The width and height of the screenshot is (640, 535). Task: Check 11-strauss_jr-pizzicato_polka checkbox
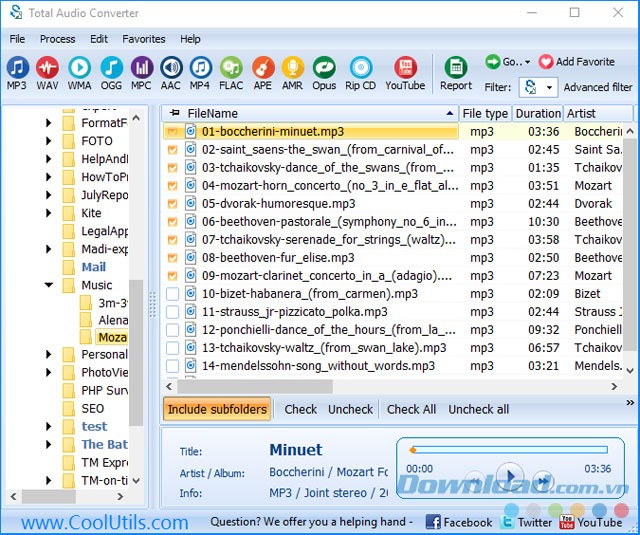(x=173, y=312)
